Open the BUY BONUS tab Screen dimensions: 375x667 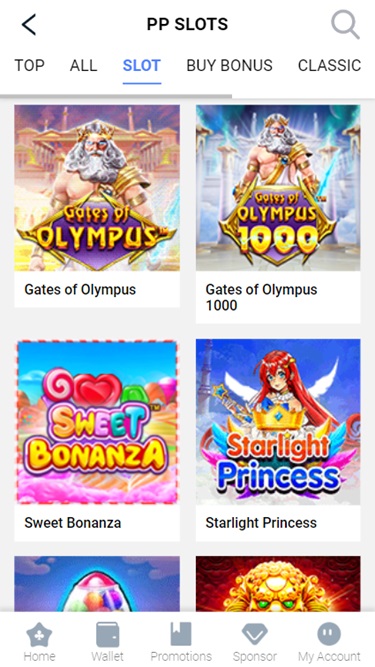tap(229, 66)
